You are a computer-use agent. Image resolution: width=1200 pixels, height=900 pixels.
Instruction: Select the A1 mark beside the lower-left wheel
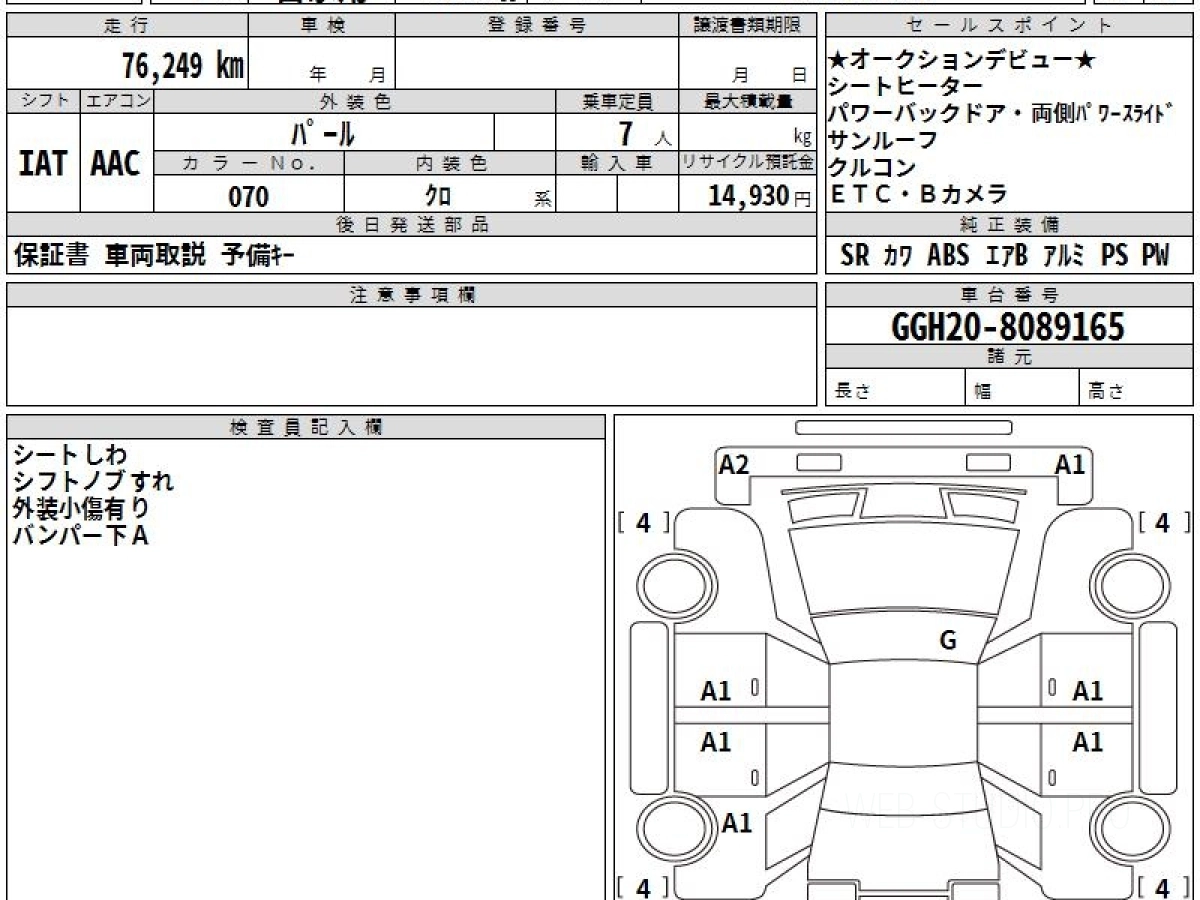point(737,823)
